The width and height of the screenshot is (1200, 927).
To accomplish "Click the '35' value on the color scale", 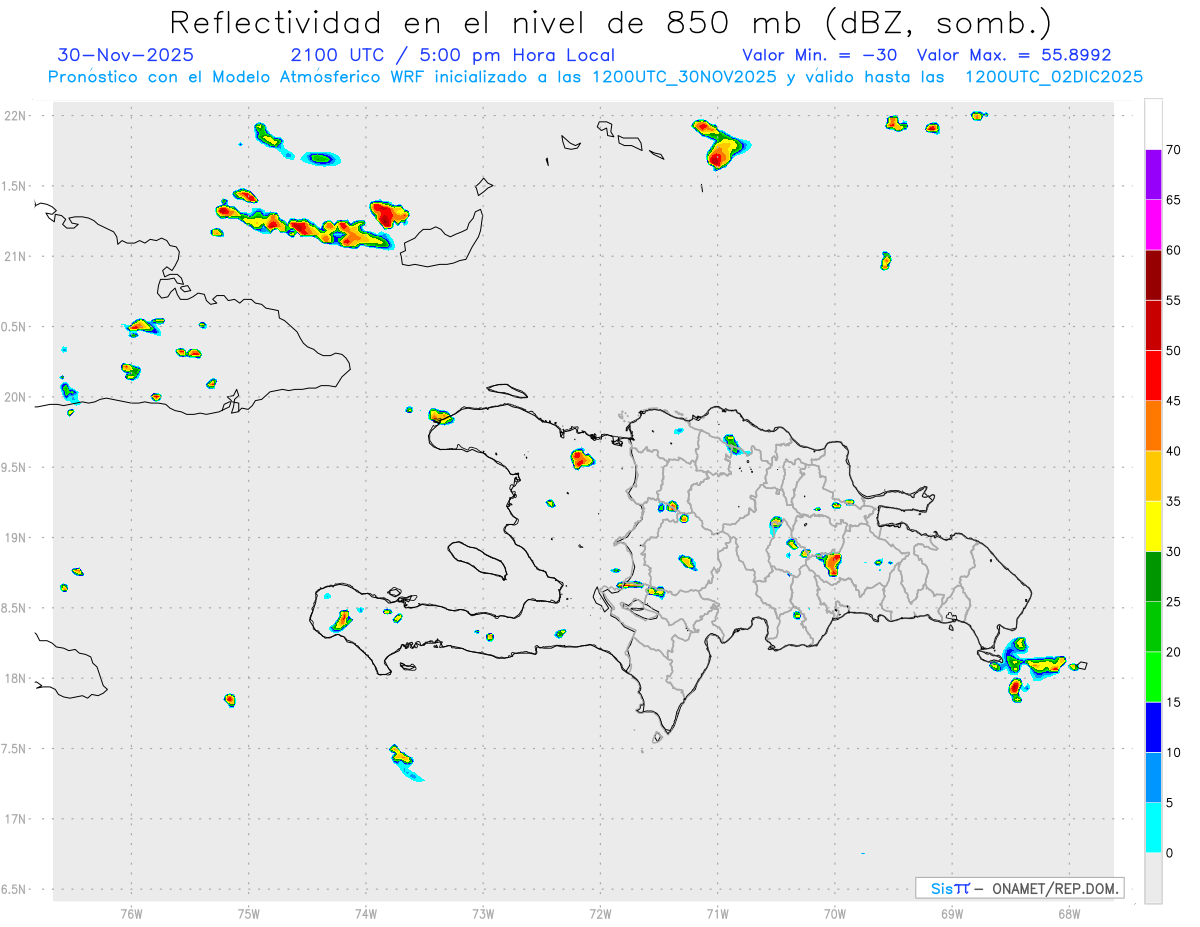I will click(x=1173, y=501).
